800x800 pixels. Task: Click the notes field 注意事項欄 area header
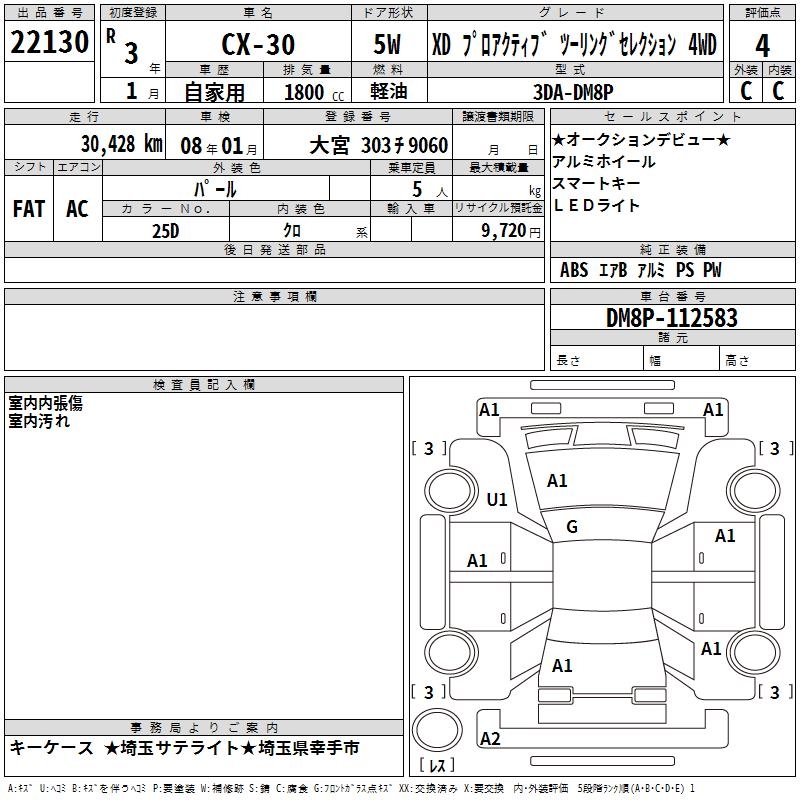[274, 296]
